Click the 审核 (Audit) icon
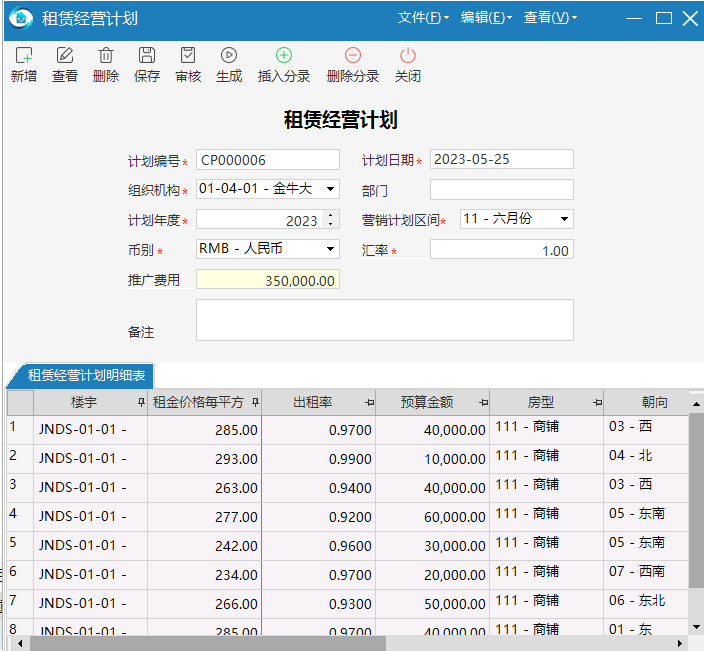This screenshot has height=651, width=704. pyautogui.click(x=188, y=56)
